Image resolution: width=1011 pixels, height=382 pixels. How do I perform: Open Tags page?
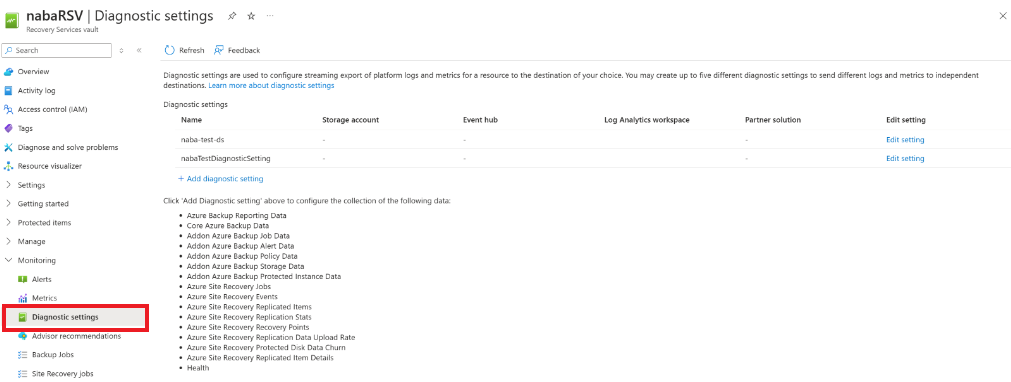pyautogui.click(x=25, y=128)
